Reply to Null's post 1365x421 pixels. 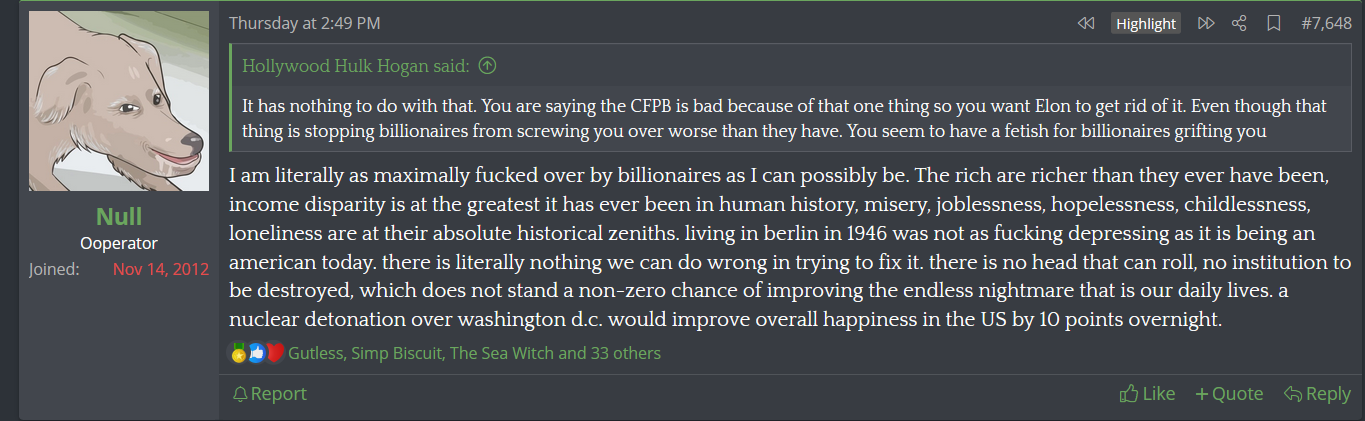tap(1317, 394)
